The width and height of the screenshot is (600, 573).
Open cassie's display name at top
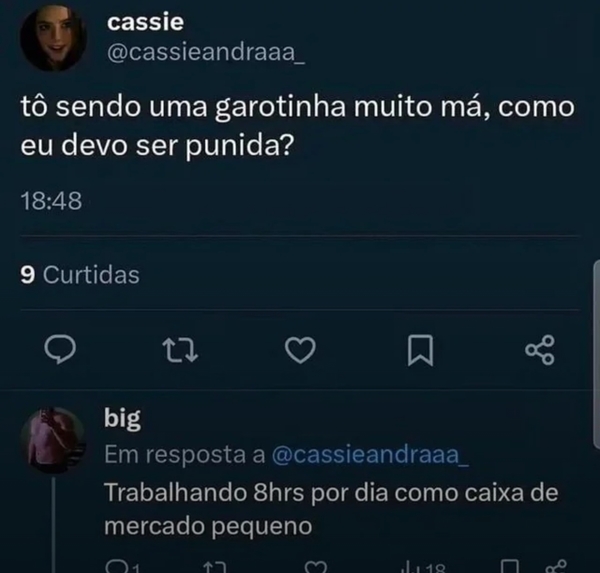coord(145,22)
